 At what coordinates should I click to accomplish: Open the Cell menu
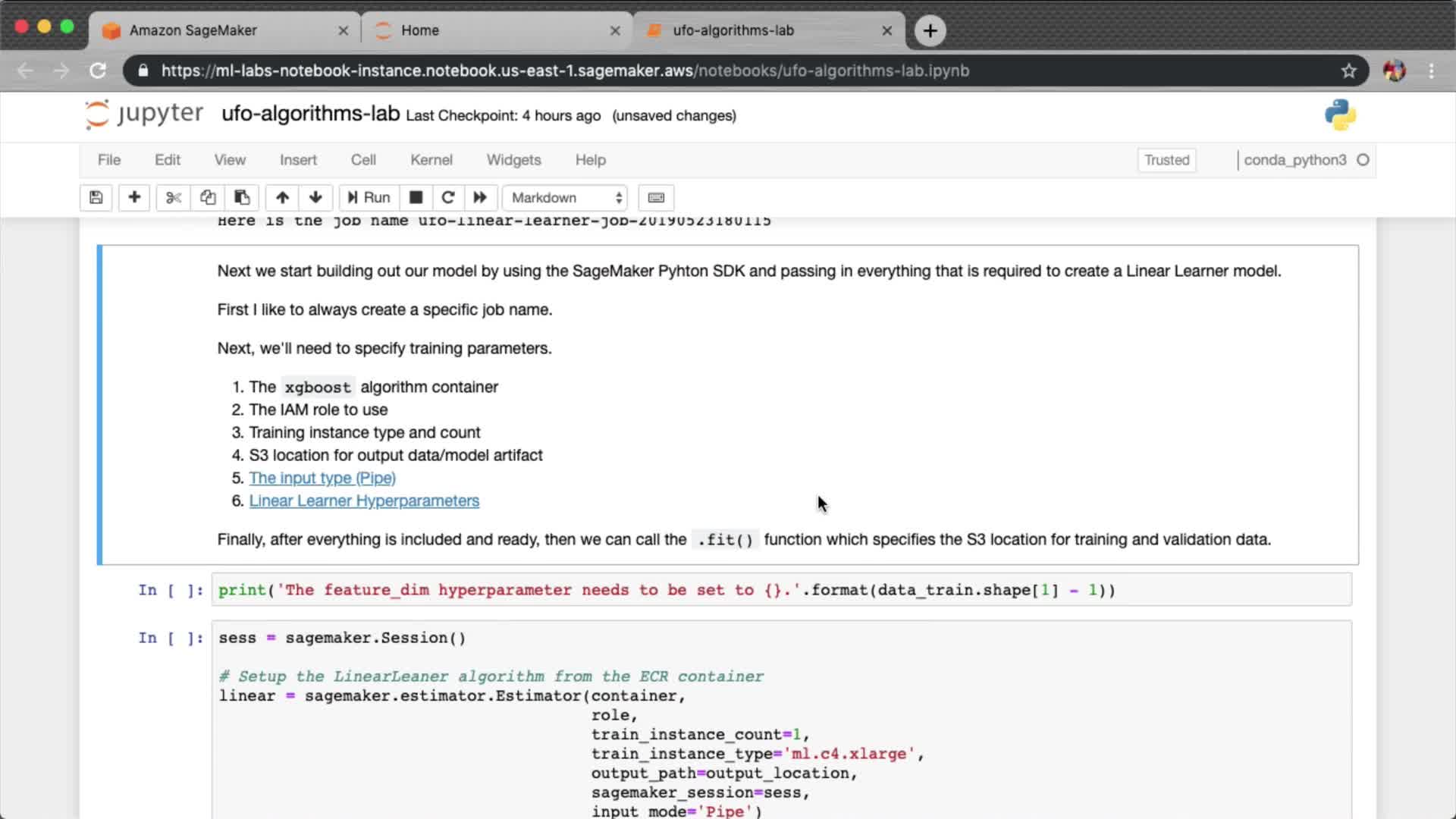coord(362,160)
